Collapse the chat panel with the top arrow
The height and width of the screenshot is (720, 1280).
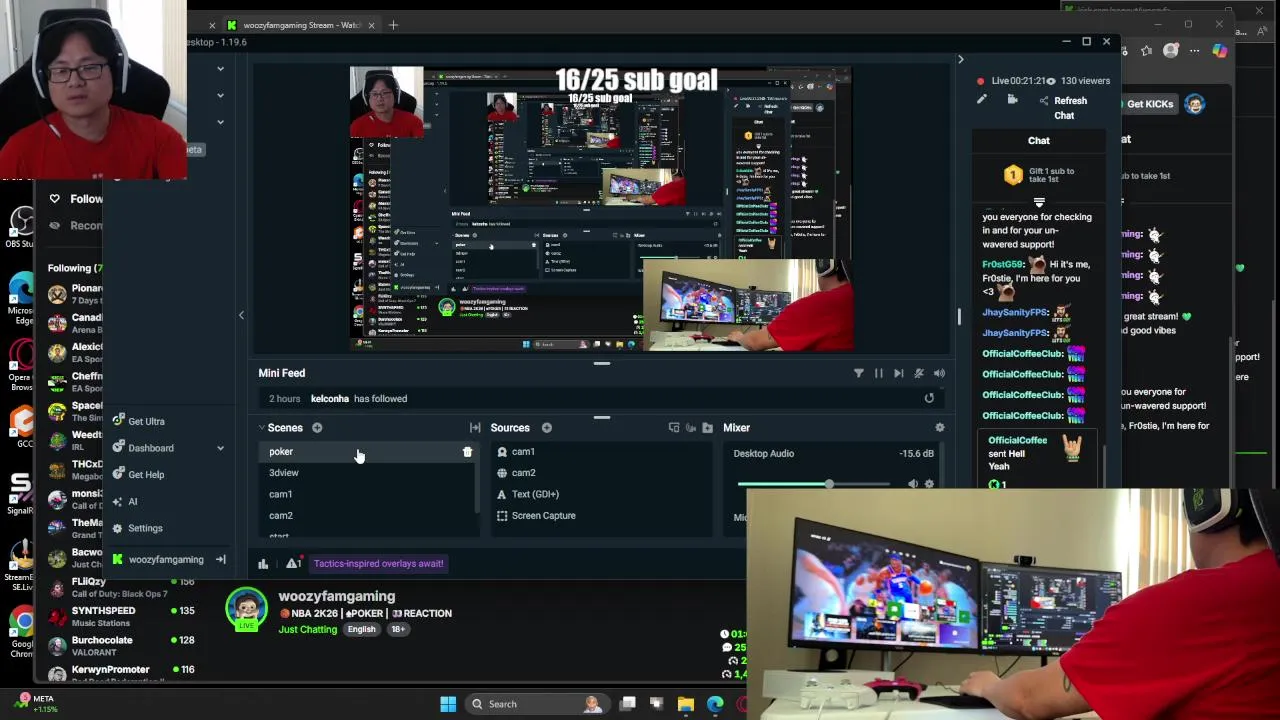pos(960,60)
